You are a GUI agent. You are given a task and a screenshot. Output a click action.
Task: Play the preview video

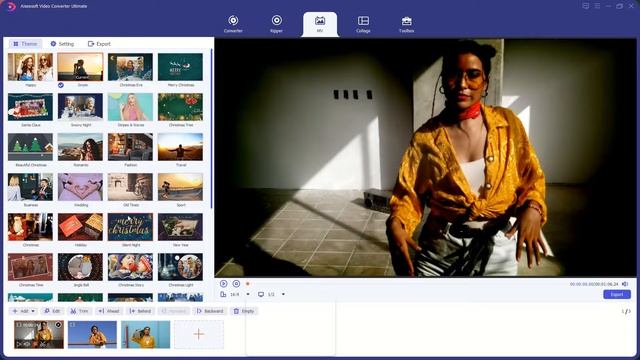(x=224, y=284)
